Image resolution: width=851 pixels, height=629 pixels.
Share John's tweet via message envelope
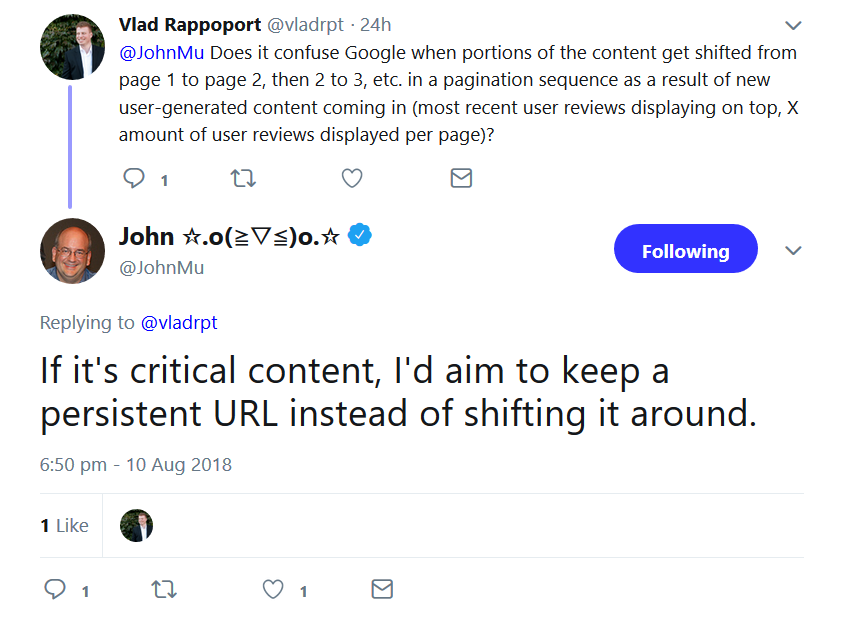(x=382, y=589)
